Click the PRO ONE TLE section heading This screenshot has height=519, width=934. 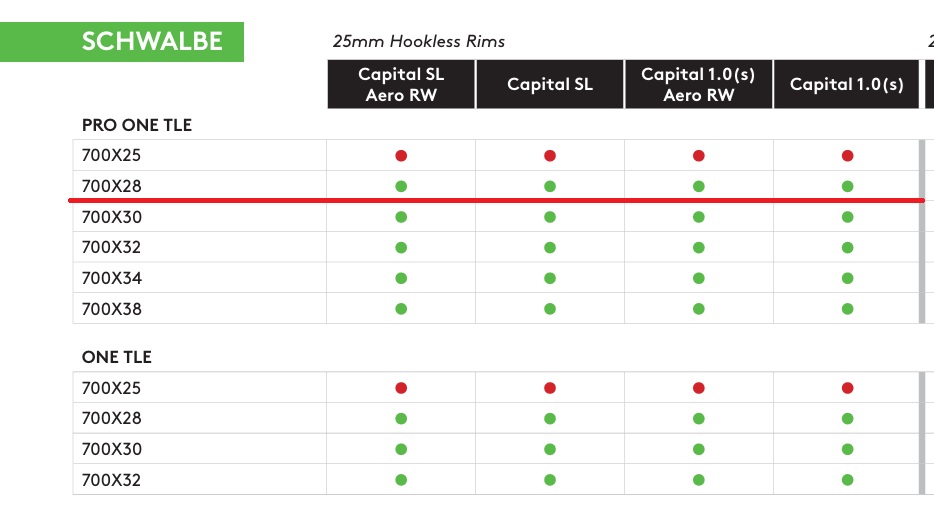137,126
